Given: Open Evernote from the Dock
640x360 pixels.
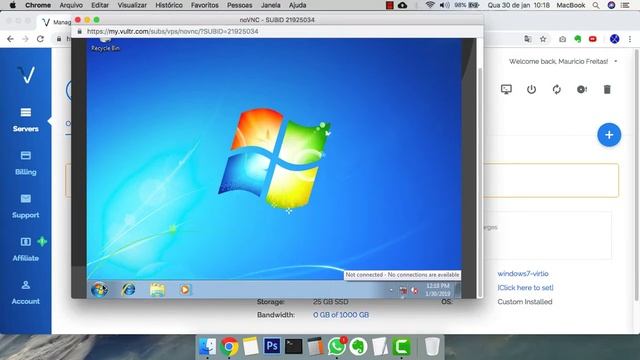Looking at the screenshot, I should coord(358,347).
